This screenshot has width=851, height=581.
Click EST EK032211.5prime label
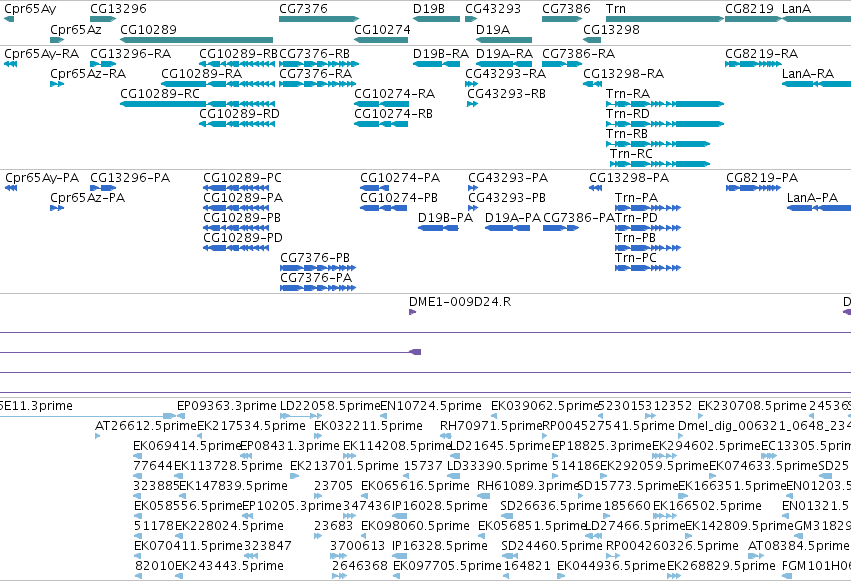(369, 426)
